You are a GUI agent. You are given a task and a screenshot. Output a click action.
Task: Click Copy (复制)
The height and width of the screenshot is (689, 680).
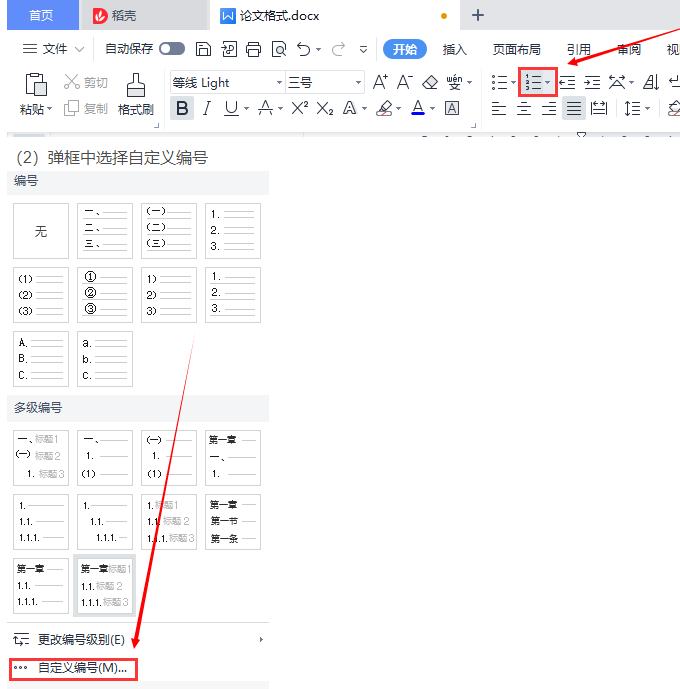coord(86,108)
